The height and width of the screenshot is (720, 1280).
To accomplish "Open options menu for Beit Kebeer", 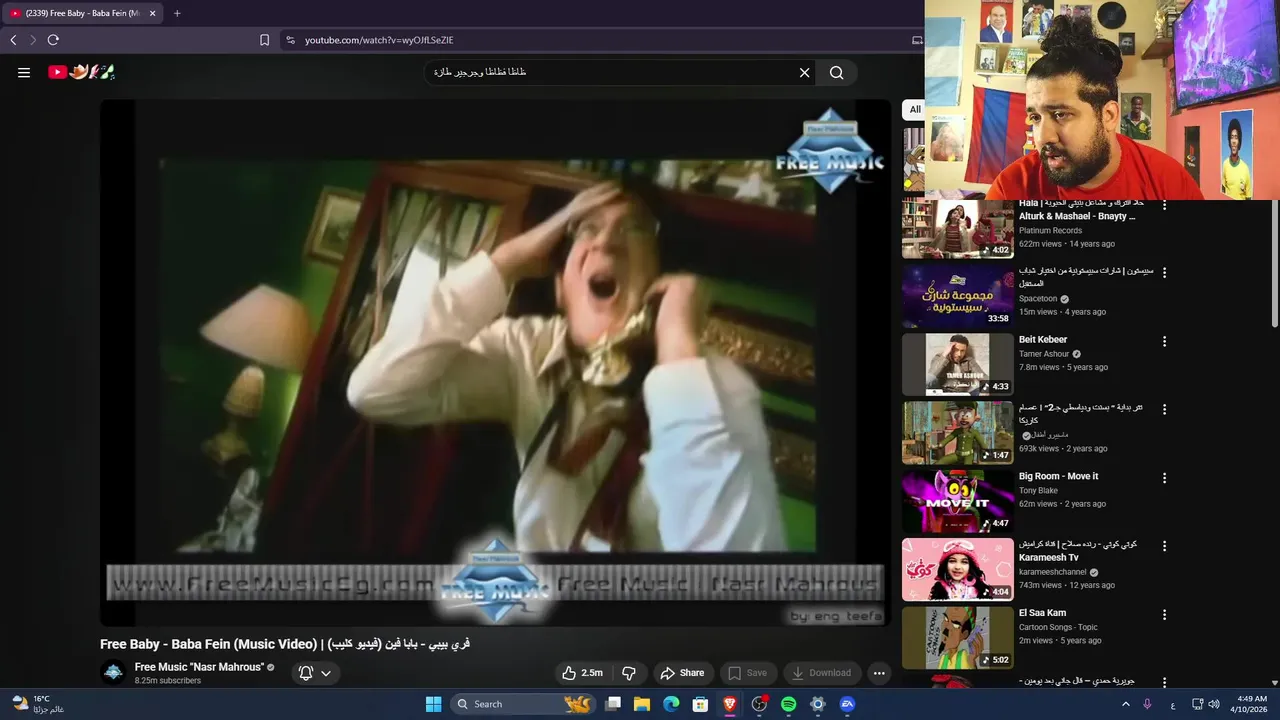I will [1164, 341].
